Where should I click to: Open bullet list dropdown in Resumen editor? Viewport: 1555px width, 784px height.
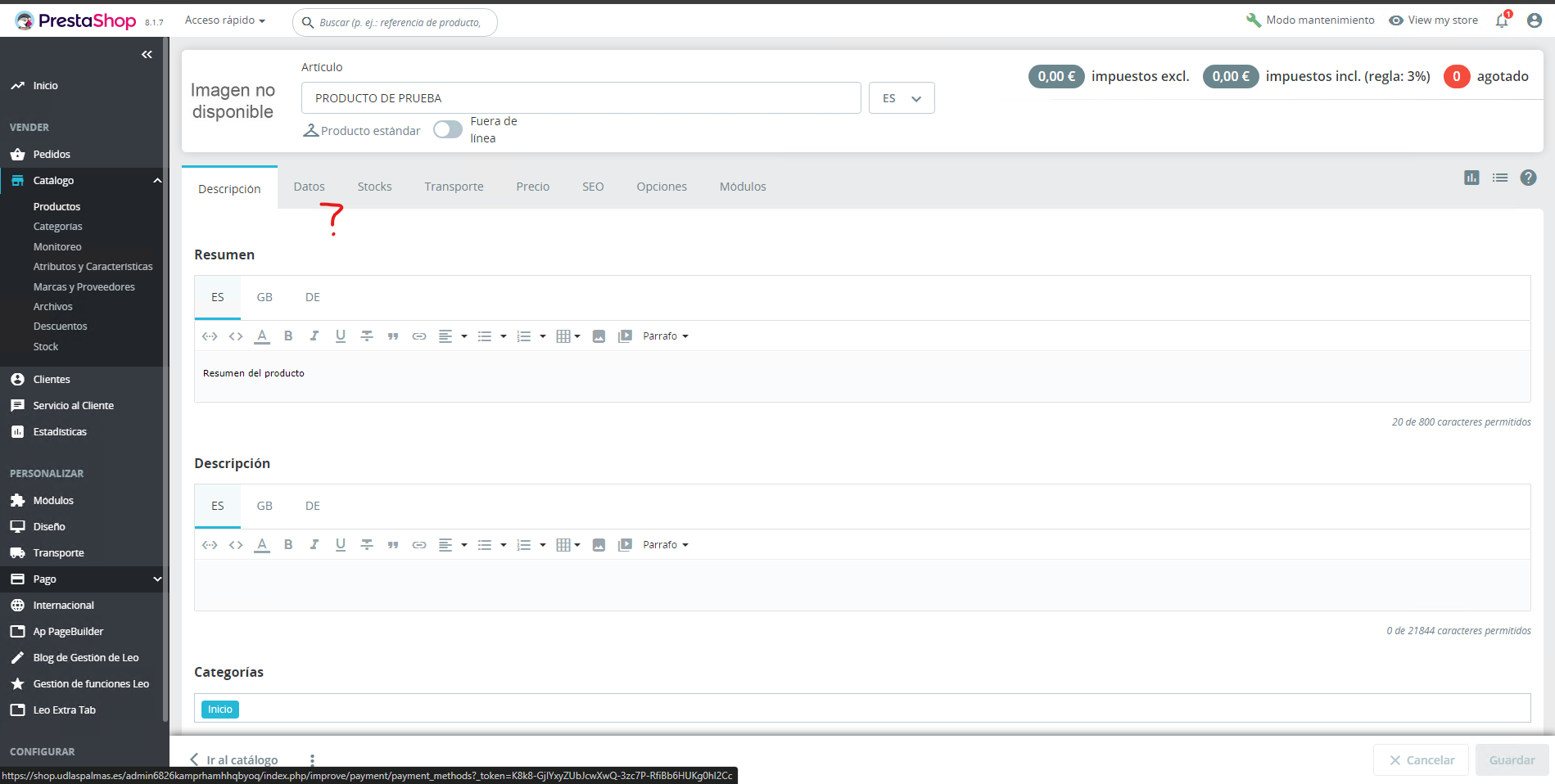point(492,336)
